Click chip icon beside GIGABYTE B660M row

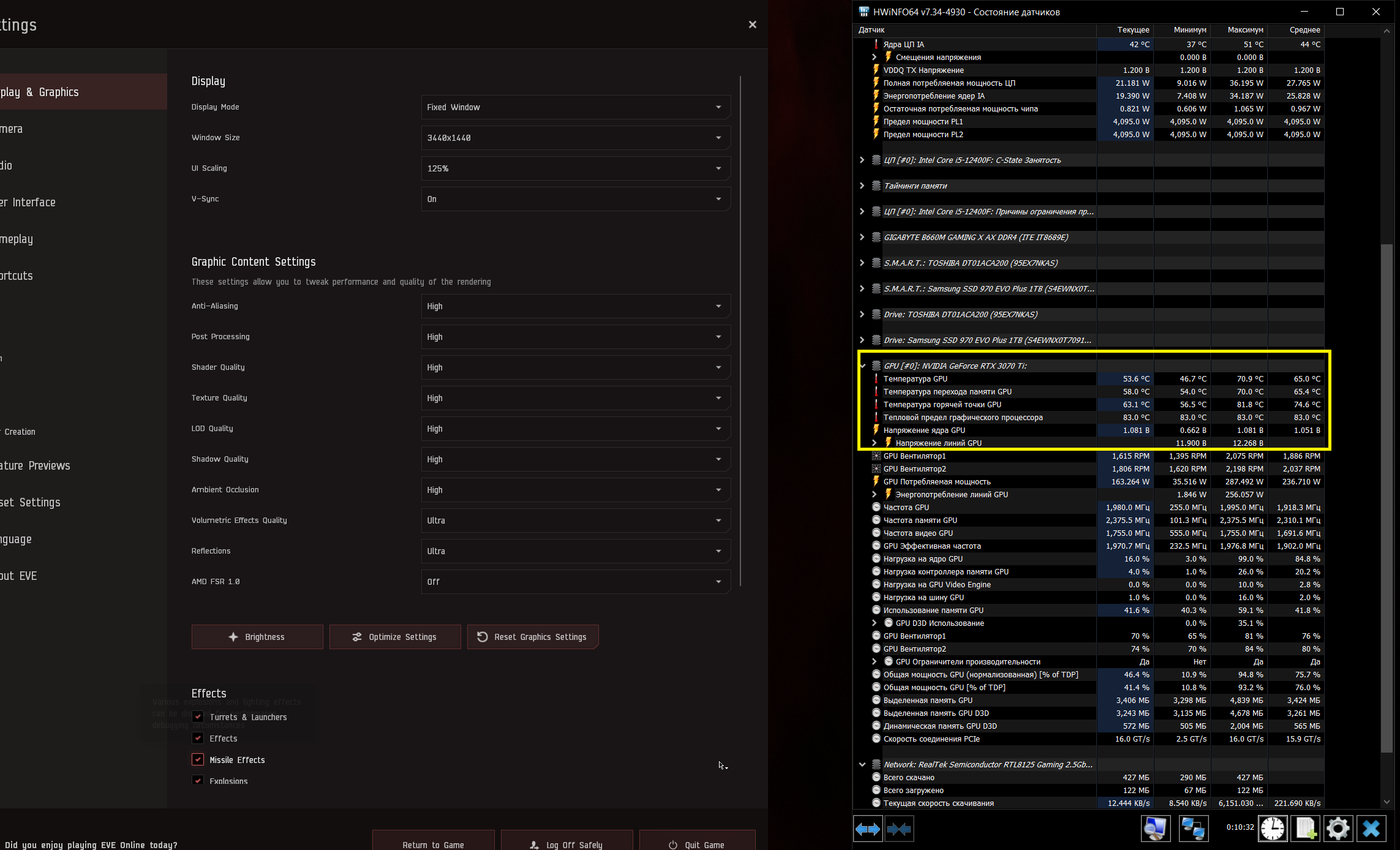tap(876, 237)
